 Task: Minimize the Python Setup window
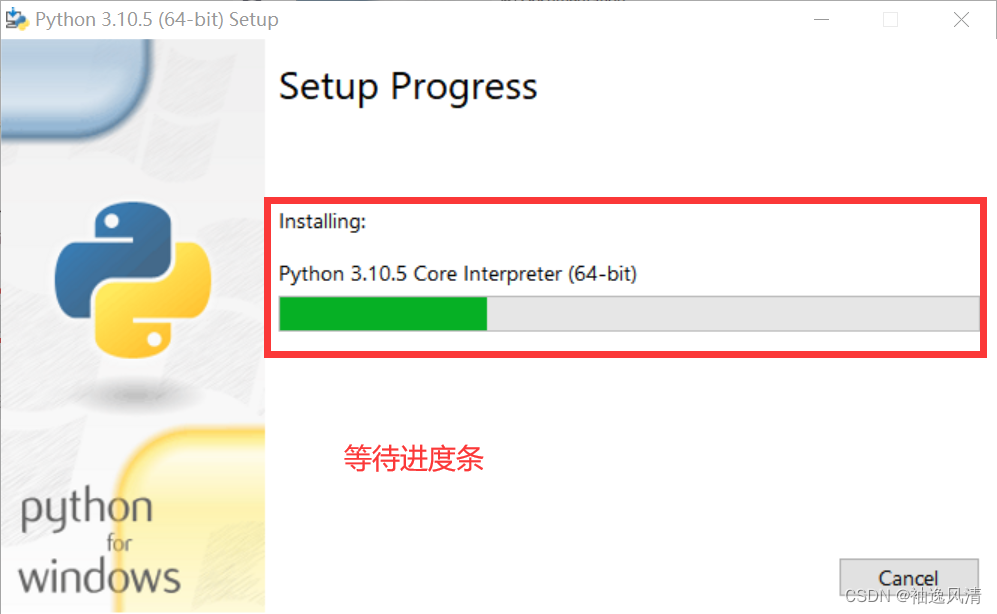point(822,19)
